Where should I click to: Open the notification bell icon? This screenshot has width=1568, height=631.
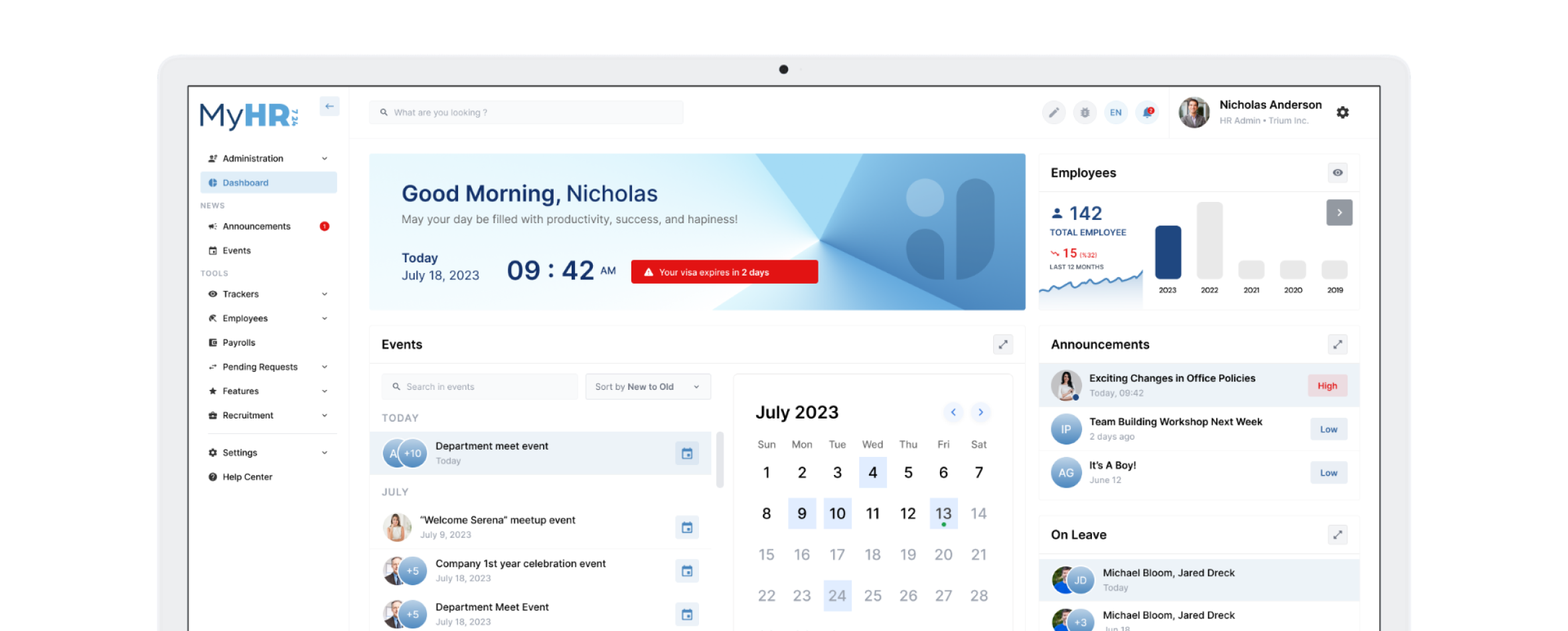pos(1147,112)
